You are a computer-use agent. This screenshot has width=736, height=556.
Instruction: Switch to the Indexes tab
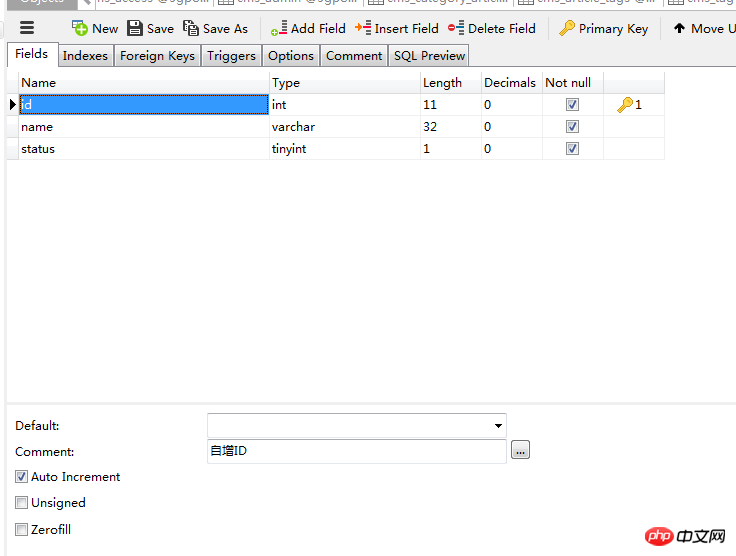[x=85, y=55]
